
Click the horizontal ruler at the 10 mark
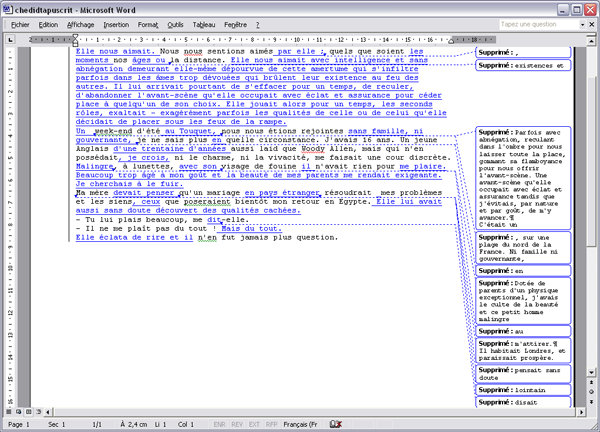coord(297,39)
